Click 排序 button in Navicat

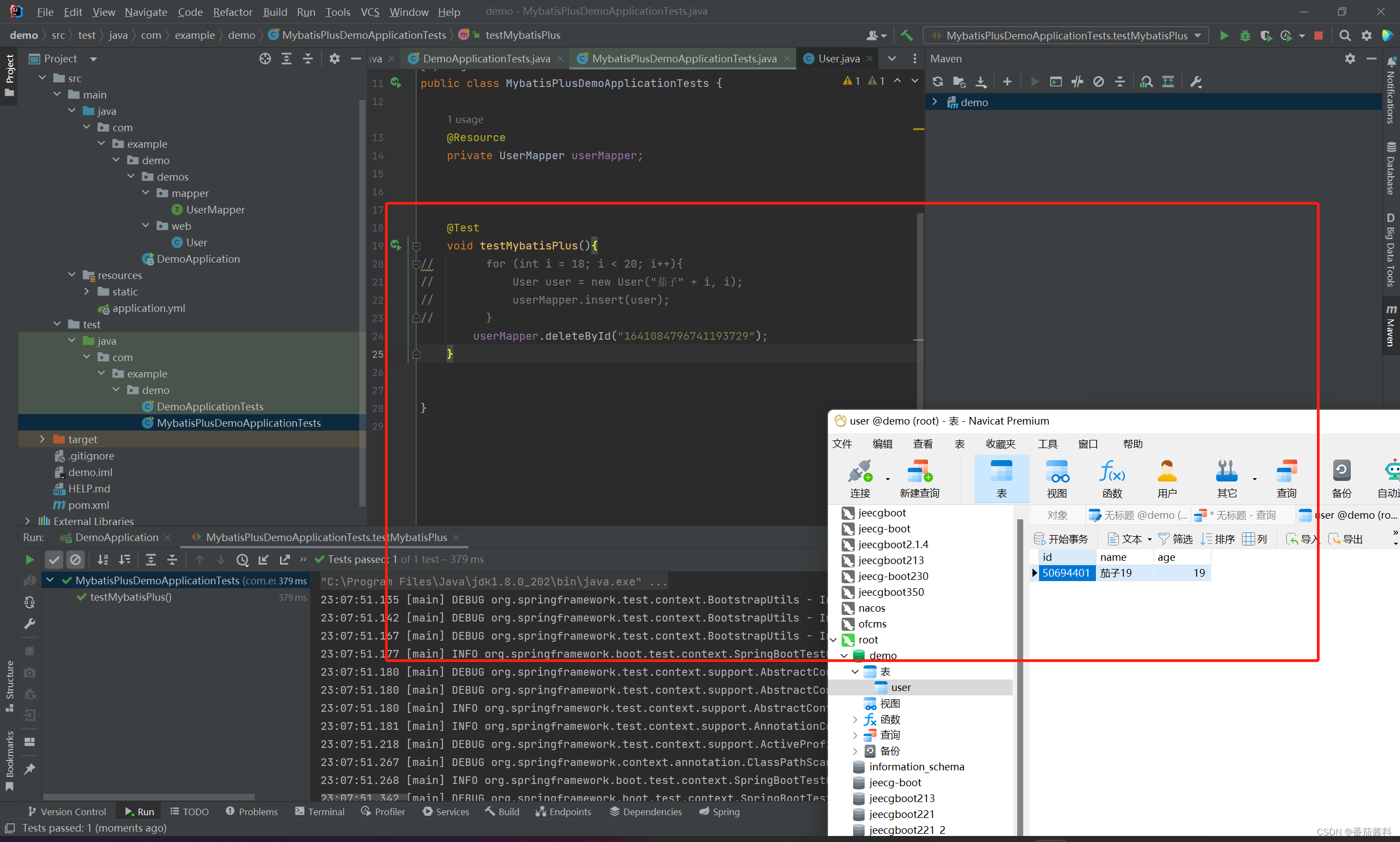click(1217, 539)
